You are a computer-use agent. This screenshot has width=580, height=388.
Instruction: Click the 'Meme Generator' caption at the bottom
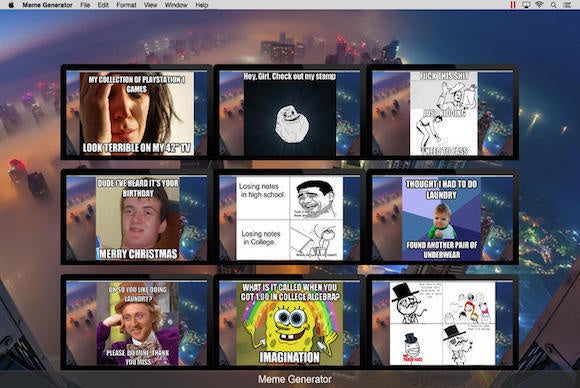point(294,379)
